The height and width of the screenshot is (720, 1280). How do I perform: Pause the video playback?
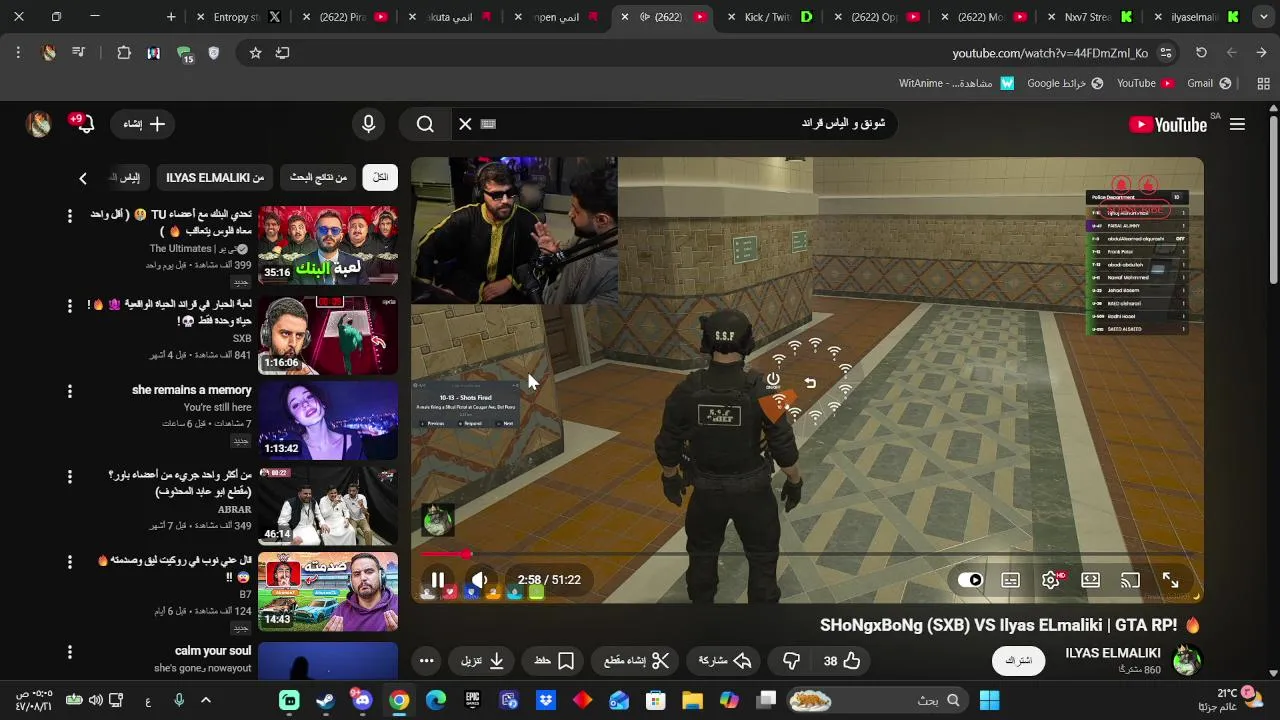point(438,580)
